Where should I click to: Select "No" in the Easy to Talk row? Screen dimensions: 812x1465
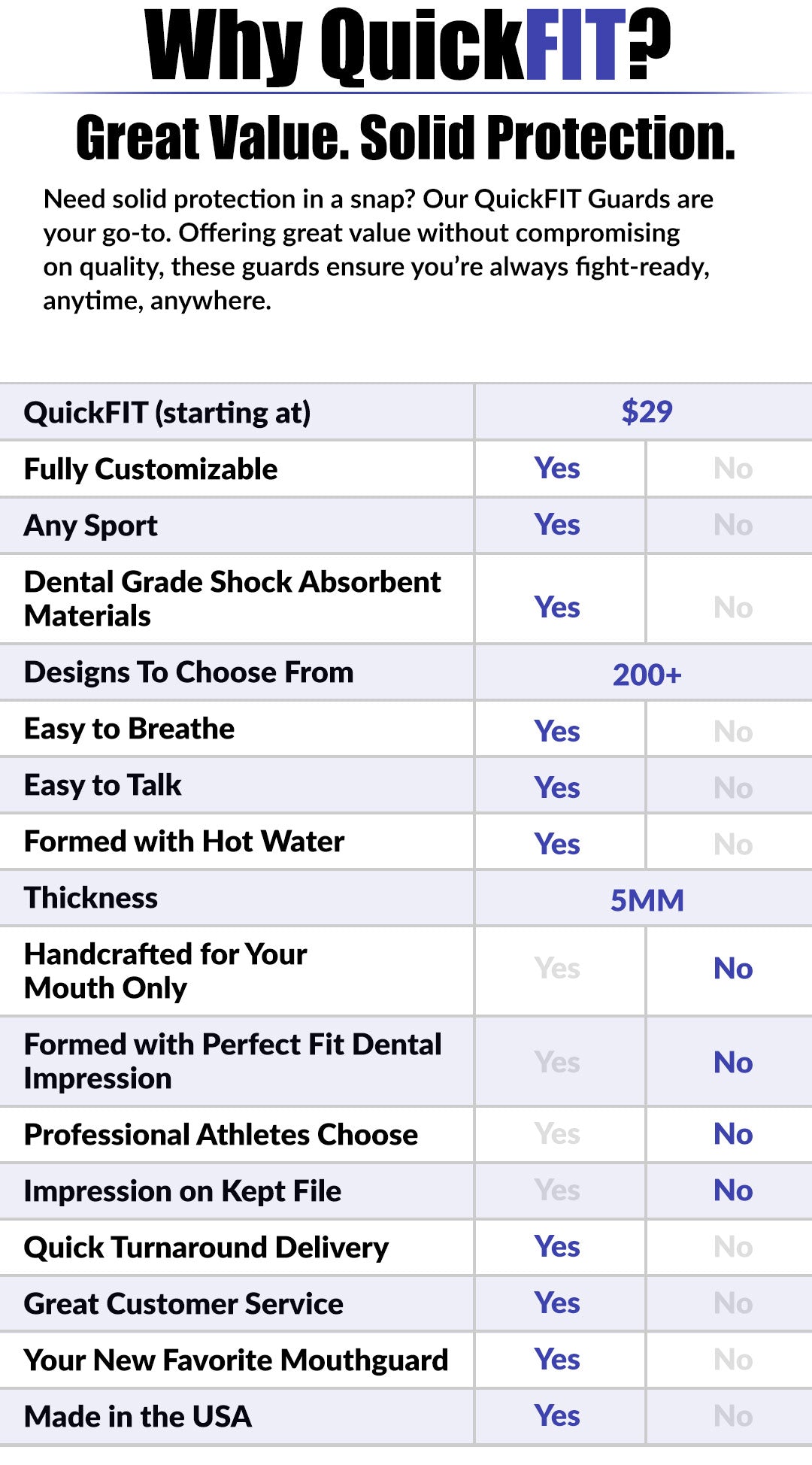(x=733, y=788)
